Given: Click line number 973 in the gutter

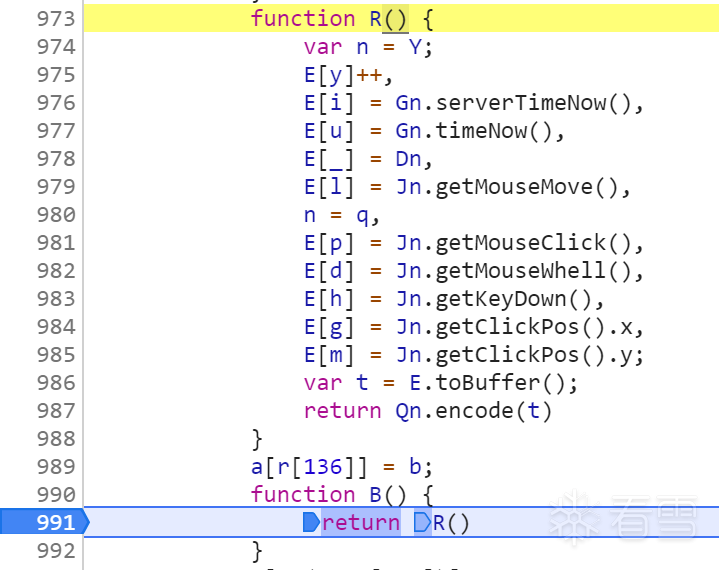Looking at the screenshot, I should coord(56,19).
